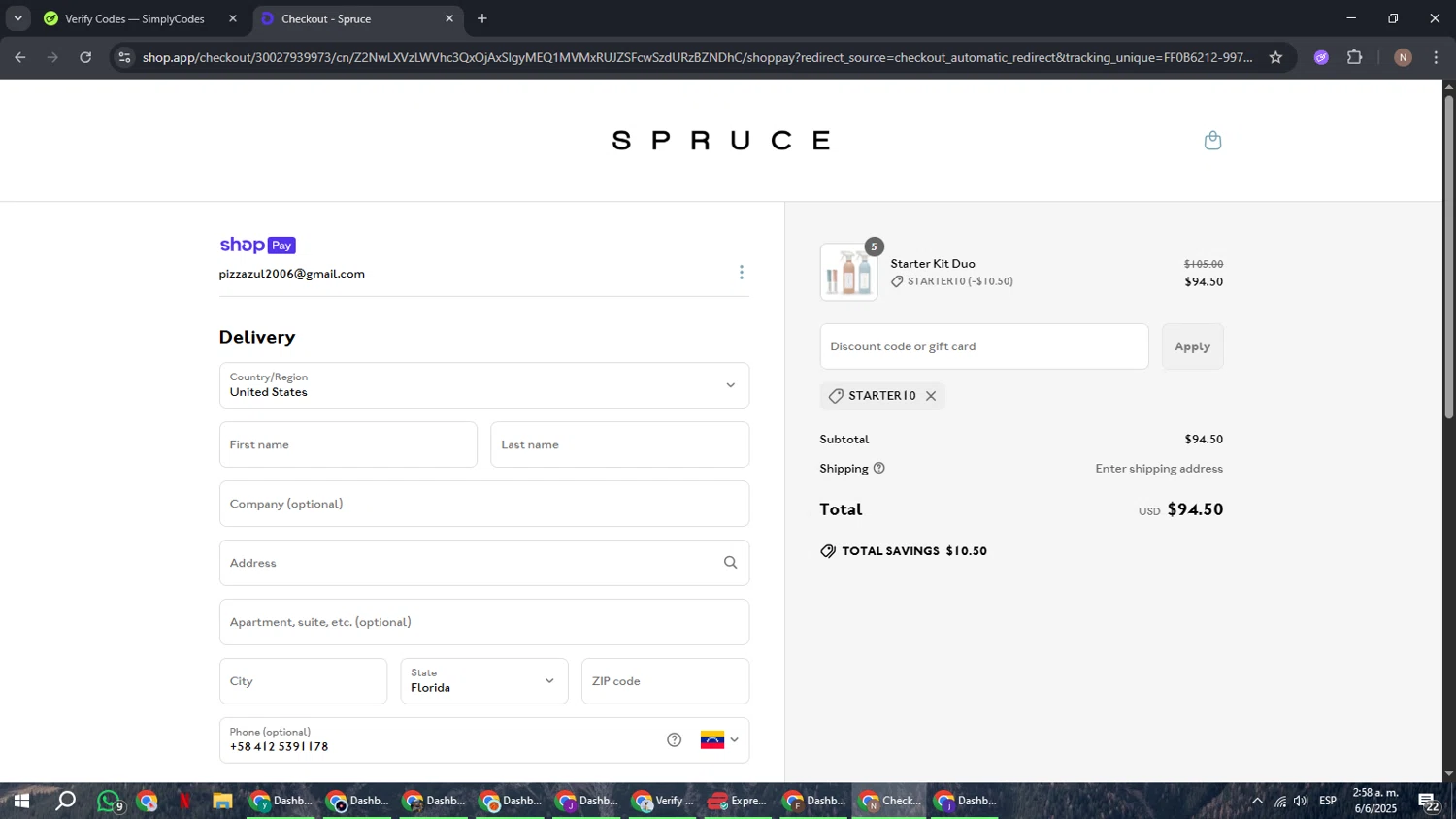Show shipping info question mark icon
This screenshot has width=1456, height=819.
point(879,468)
